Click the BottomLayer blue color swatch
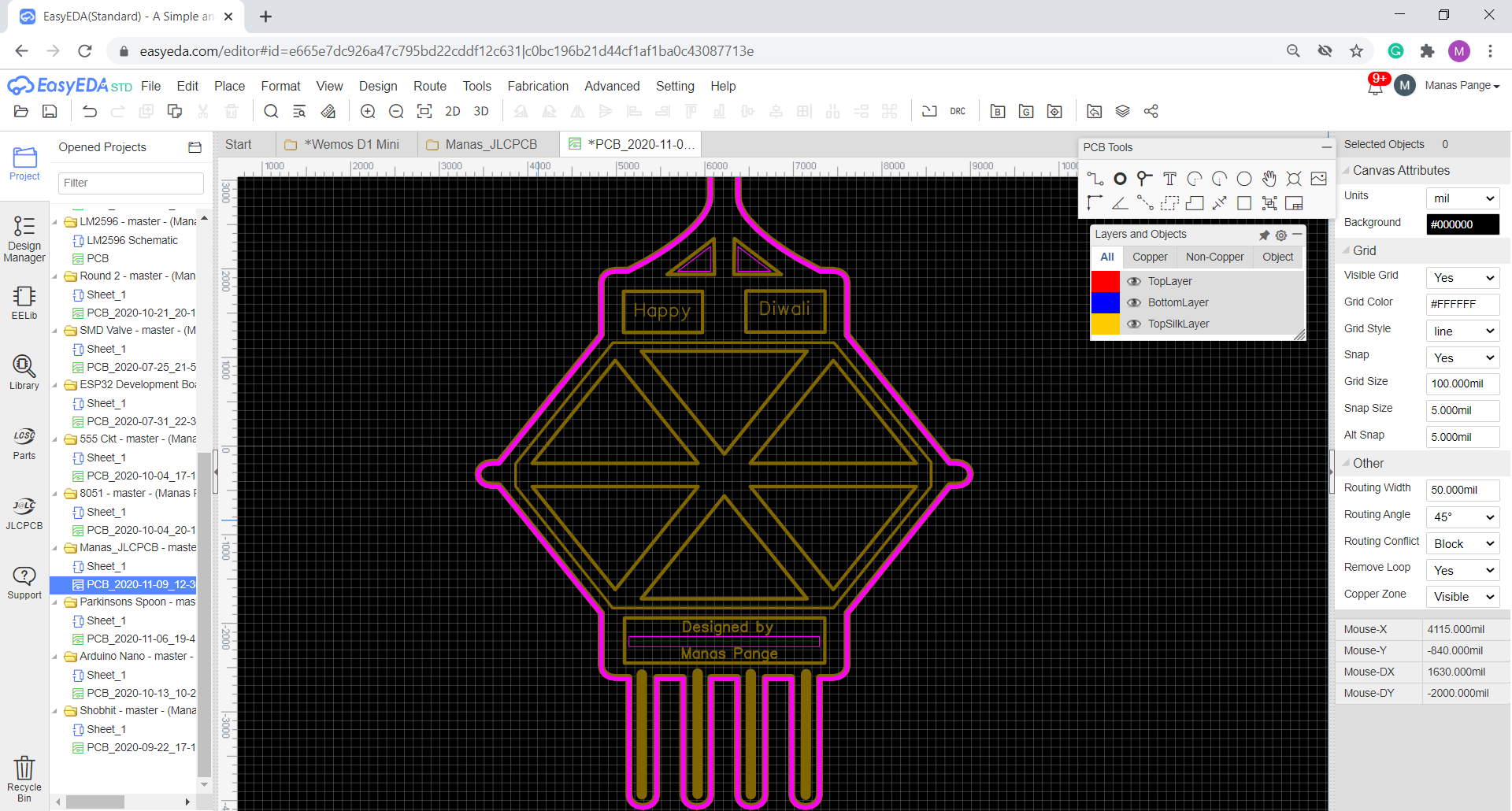This screenshot has height=811, width=1512. click(x=1105, y=302)
